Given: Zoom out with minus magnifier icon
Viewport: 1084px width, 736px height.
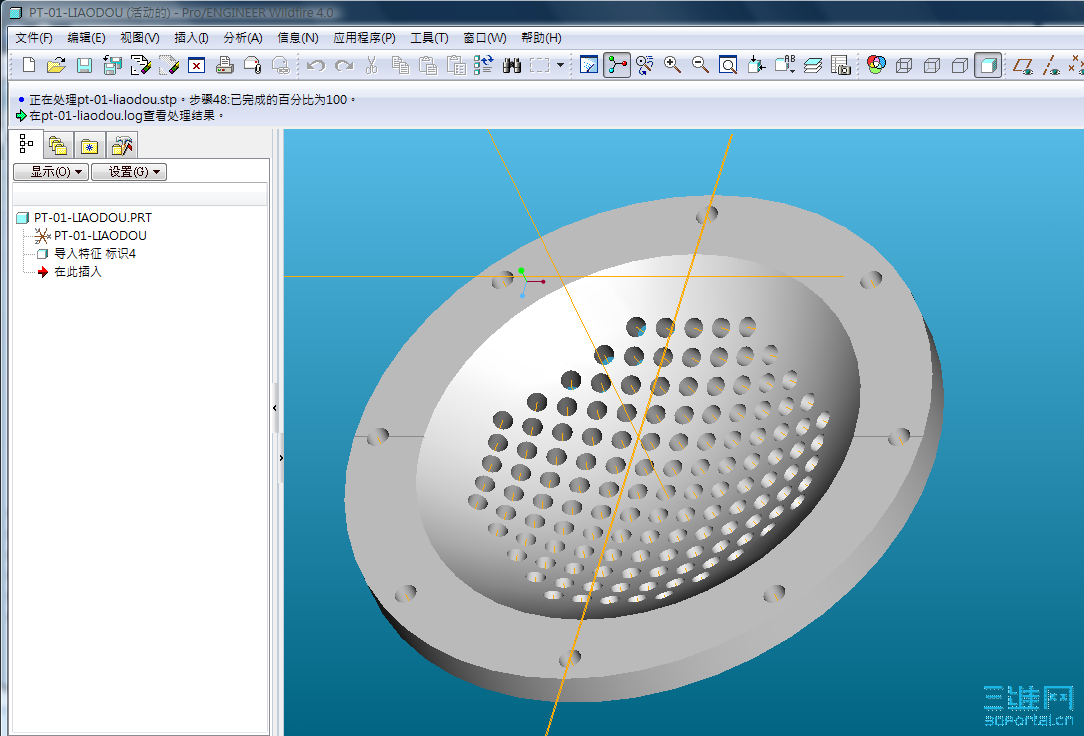Looking at the screenshot, I should [x=700, y=65].
